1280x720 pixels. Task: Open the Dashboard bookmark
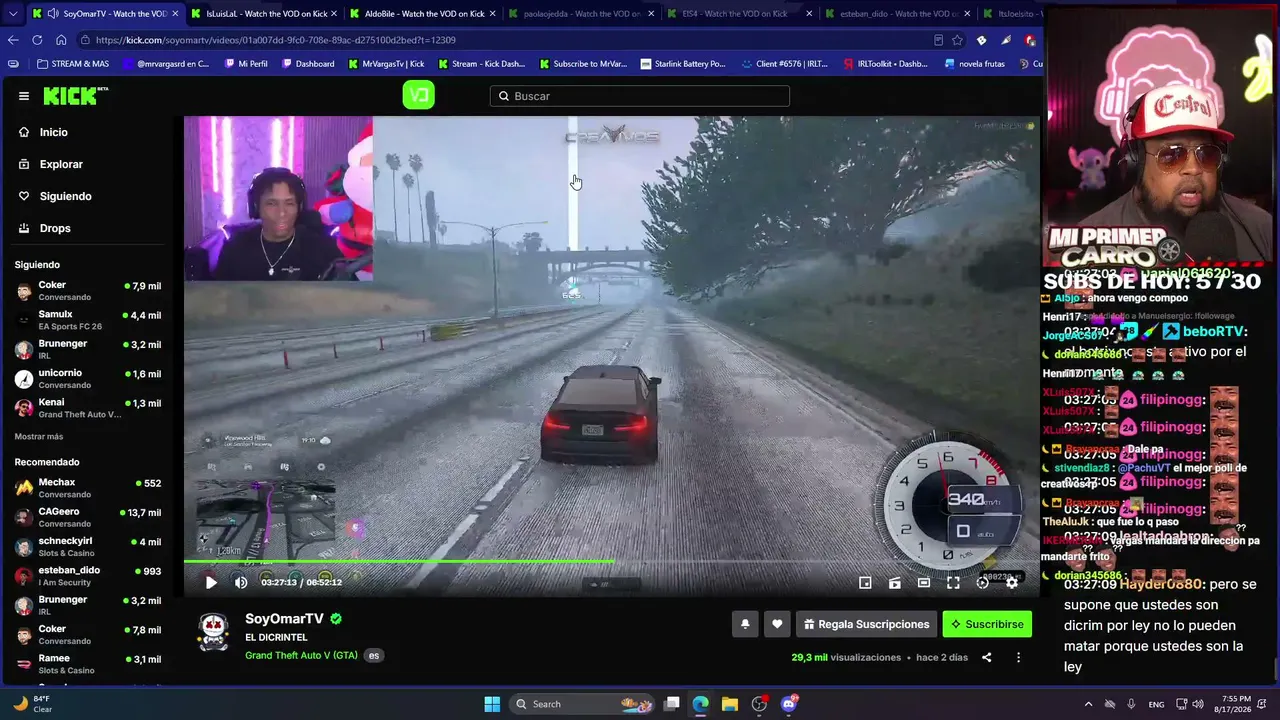click(x=308, y=64)
